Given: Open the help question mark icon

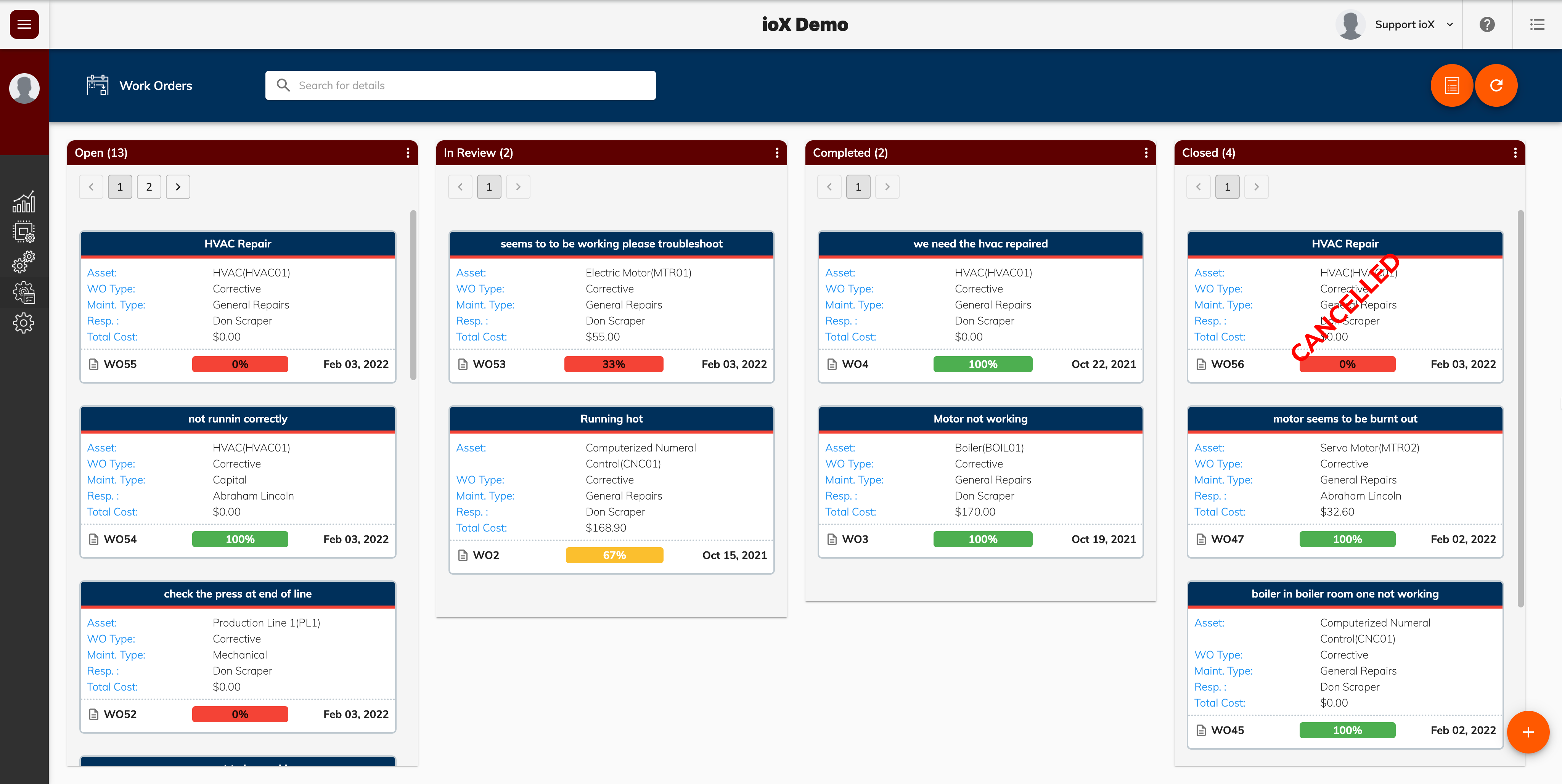Looking at the screenshot, I should (1487, 24).
